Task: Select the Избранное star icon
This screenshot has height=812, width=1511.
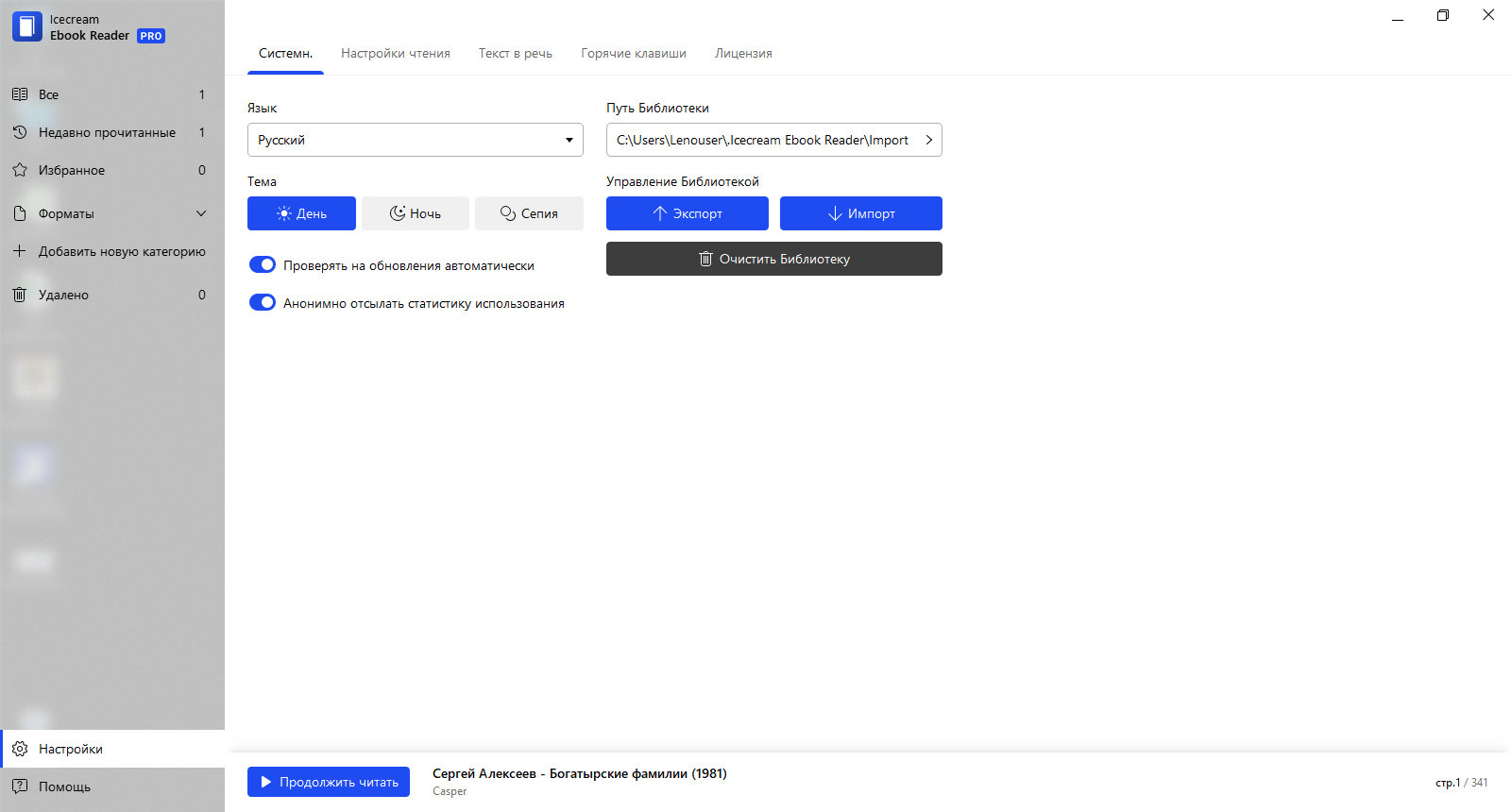Action: click(20, 170)
